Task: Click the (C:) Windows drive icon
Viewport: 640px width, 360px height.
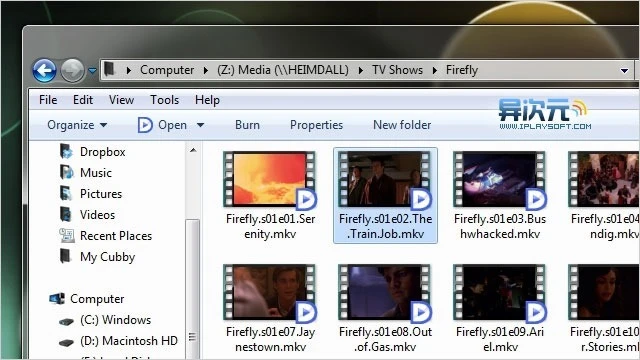Action: pos(66,321)
